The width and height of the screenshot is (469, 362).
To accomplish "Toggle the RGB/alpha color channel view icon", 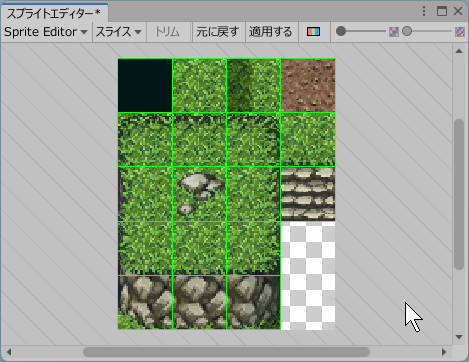I will (313, 32).
